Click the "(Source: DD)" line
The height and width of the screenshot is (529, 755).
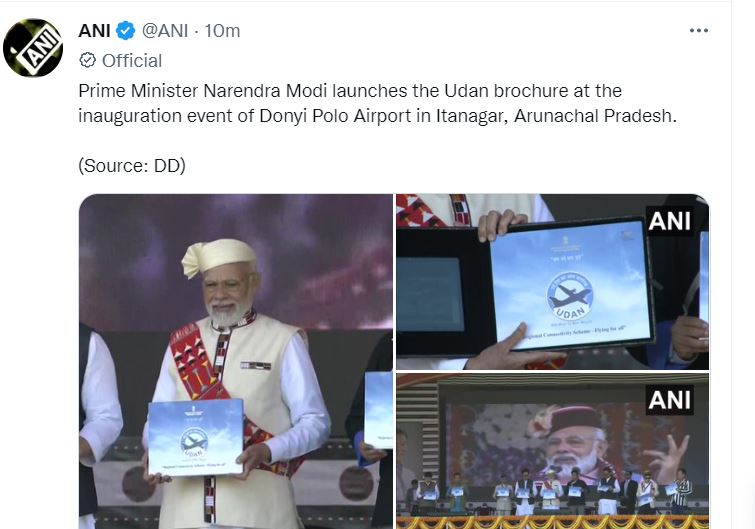[132, 166]
